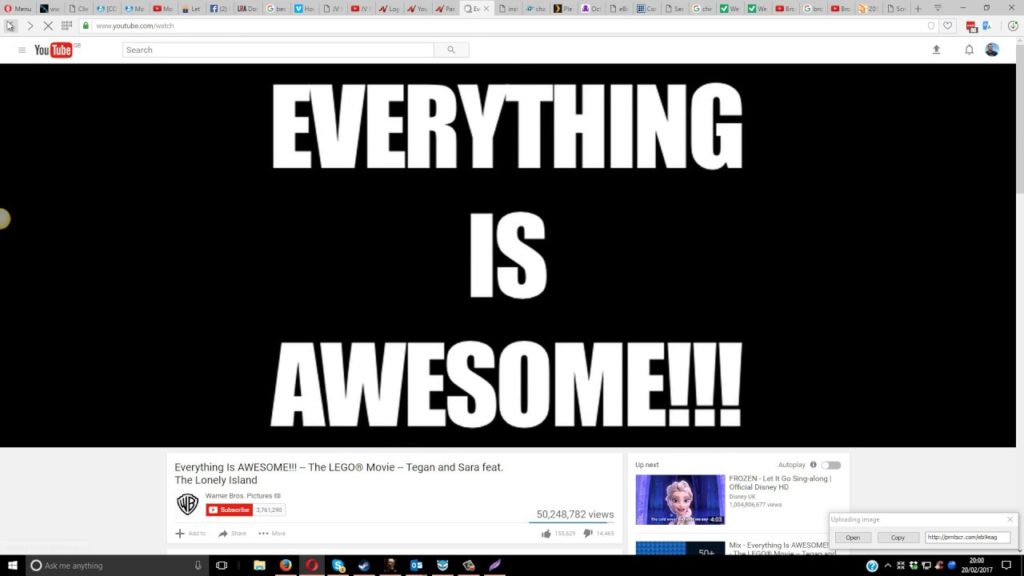The width and height of the screenshot is (1024, 576).
Task: Click Add to playlist button
Action: click(x=190, y=534)
